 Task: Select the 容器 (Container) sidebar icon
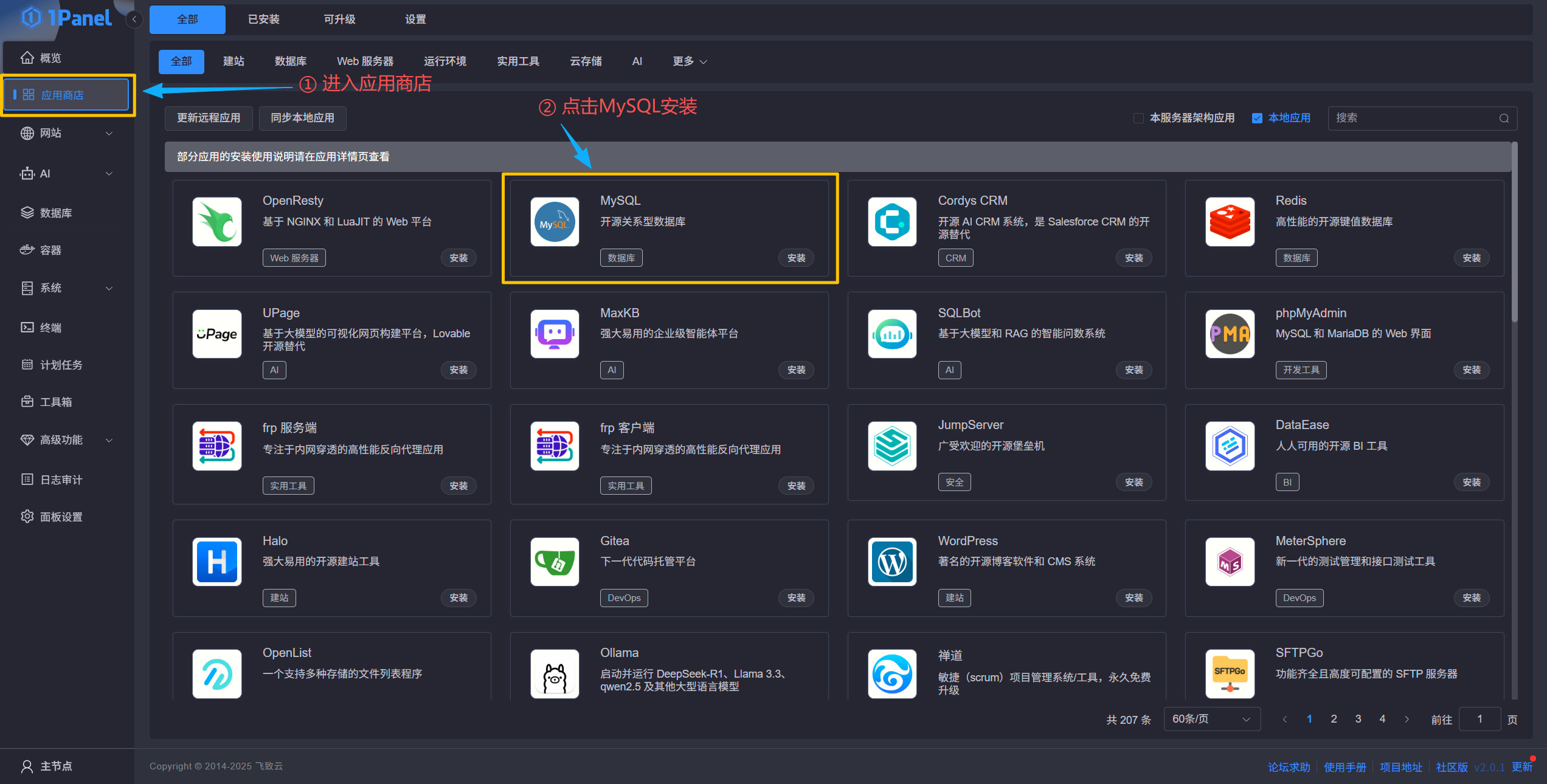(x=27, y=250)
